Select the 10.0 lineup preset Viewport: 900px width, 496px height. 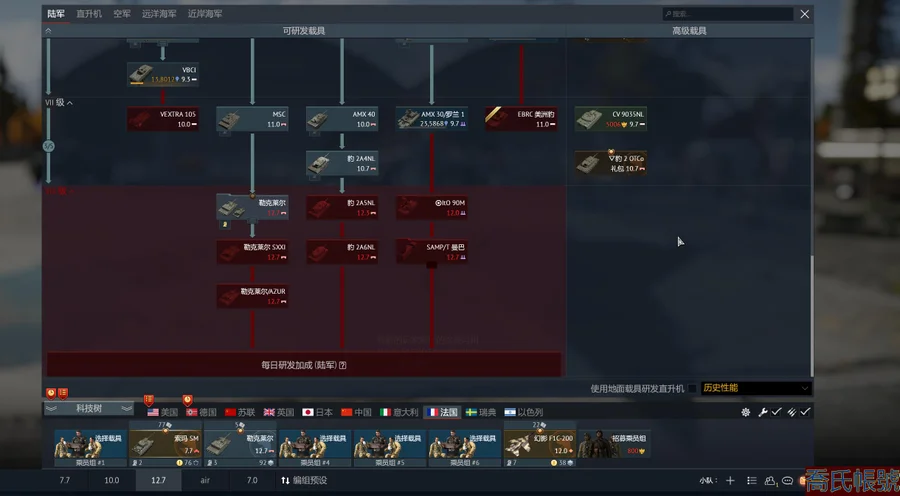[111, 481]
